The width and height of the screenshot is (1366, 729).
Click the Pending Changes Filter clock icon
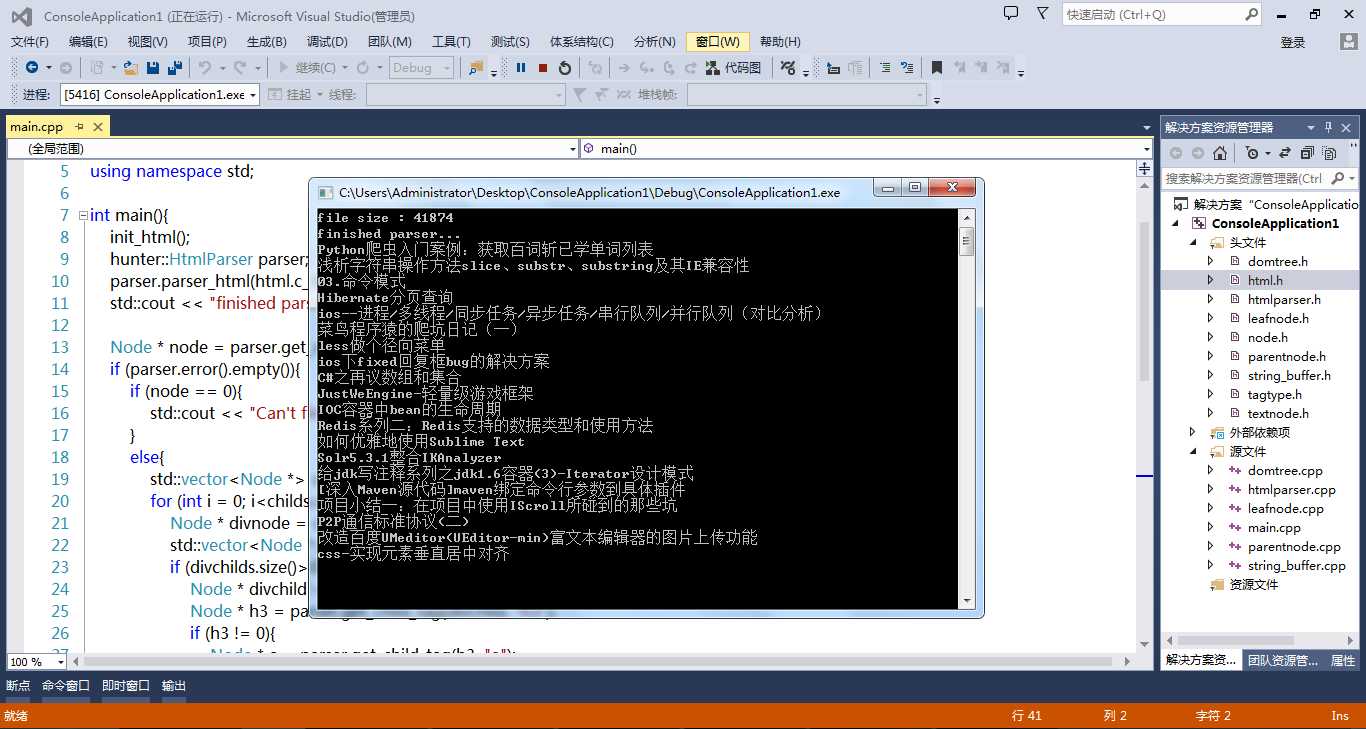coord(1251,153)
